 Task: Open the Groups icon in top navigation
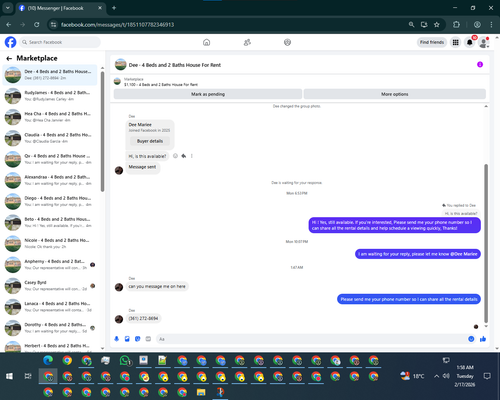pyautogui.click(x=287, y=42)
